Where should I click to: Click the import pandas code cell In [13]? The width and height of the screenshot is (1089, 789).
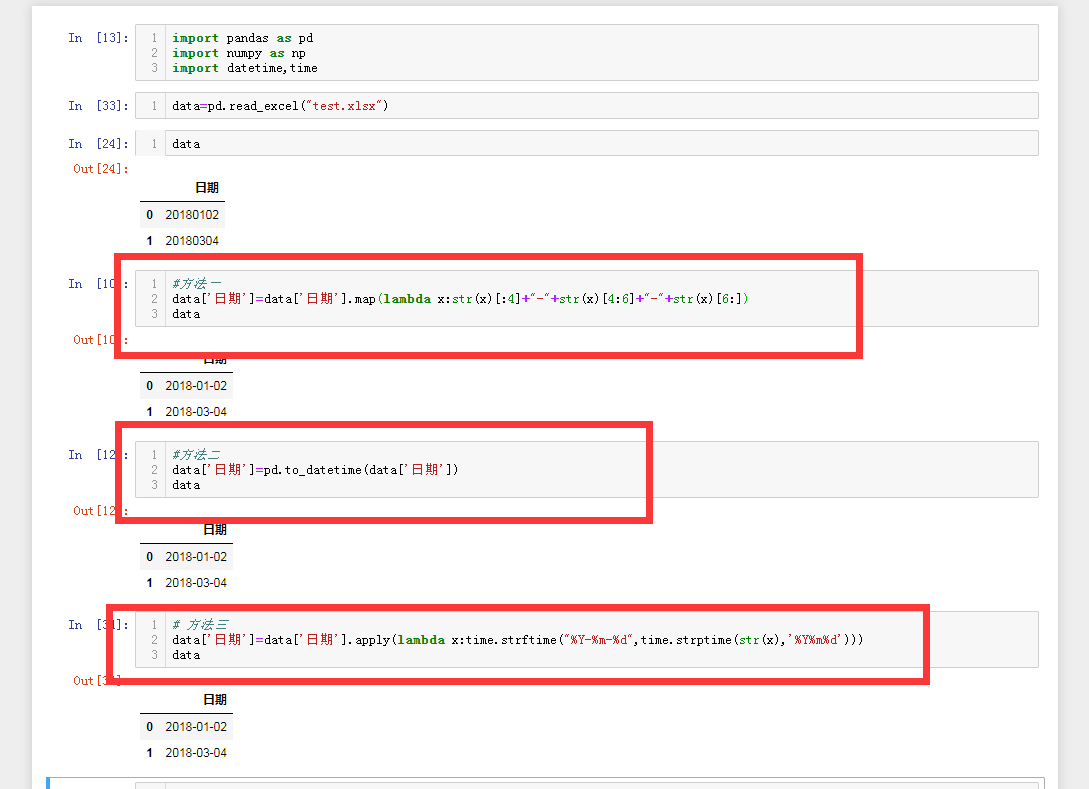pyautogui.click(x=587, y=53)
